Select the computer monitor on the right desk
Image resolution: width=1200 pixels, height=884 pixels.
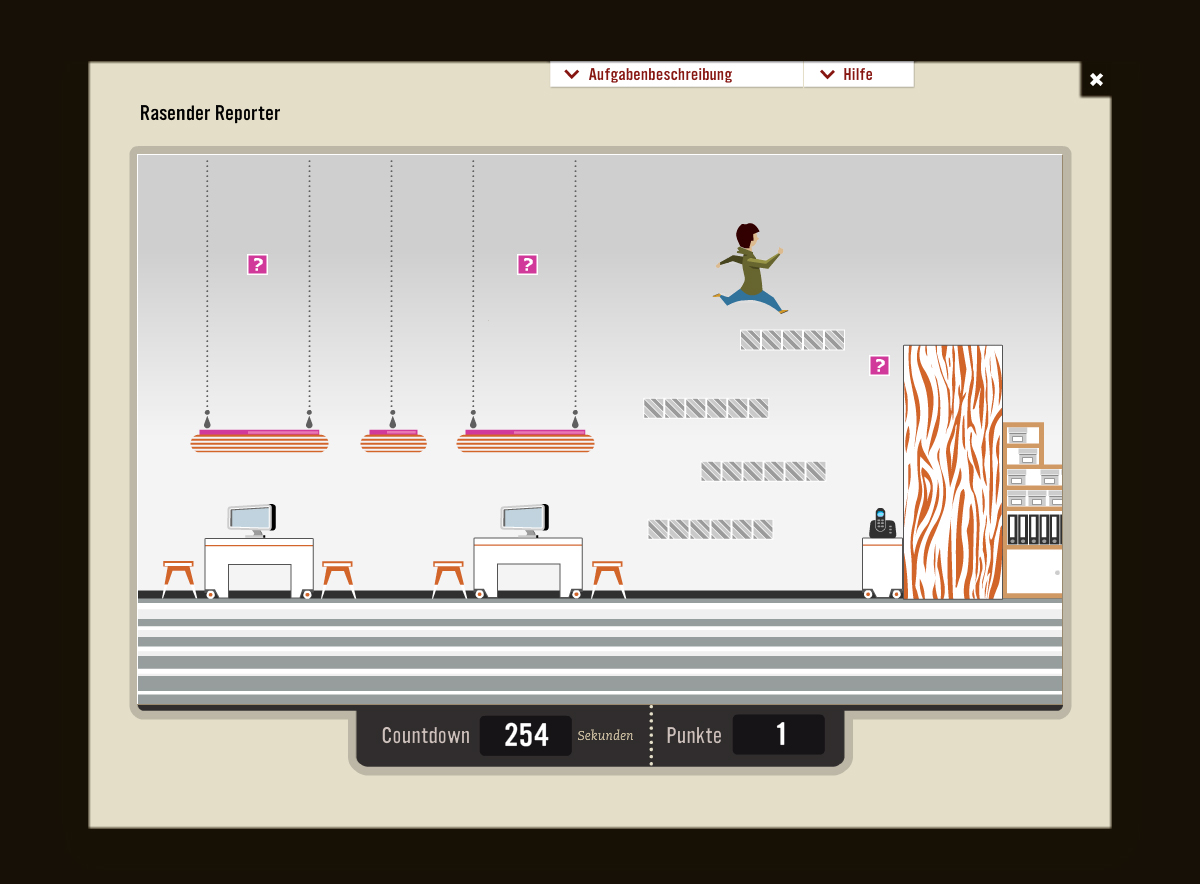coord(524,518)
